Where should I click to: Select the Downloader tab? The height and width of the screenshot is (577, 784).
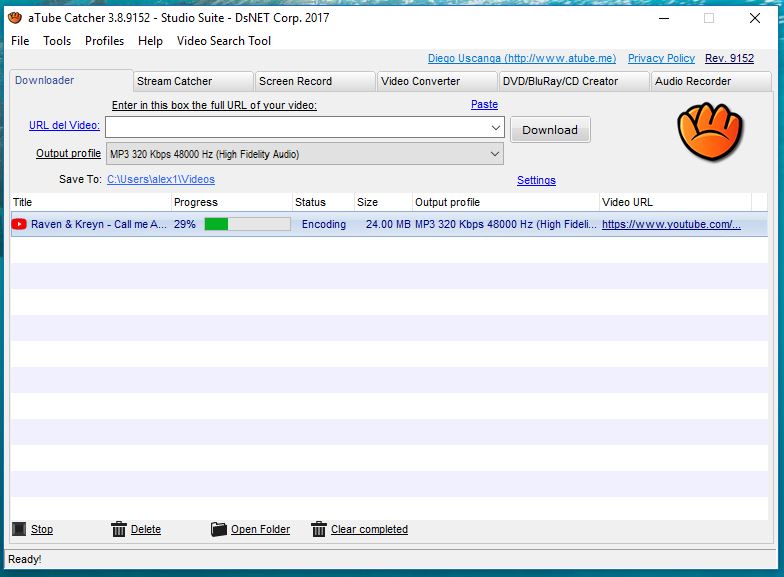(71, 80)
